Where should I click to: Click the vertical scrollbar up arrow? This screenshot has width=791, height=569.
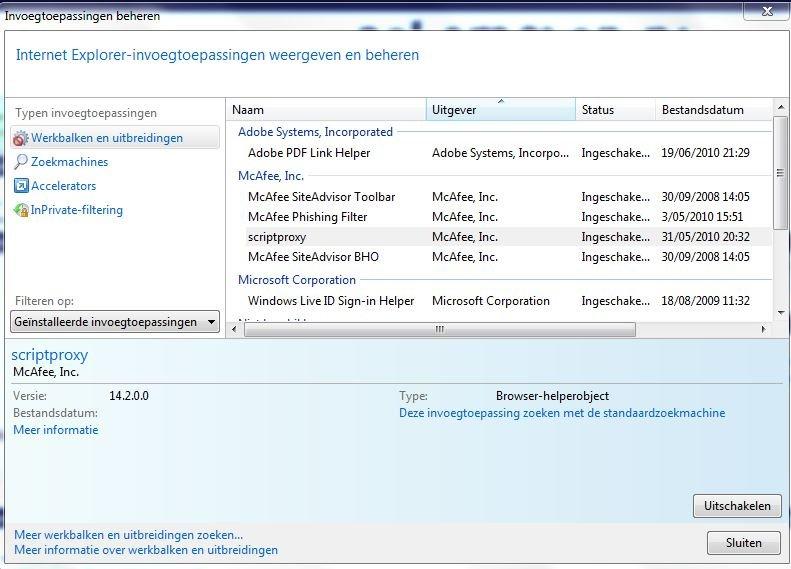click(x=780, y=107)
